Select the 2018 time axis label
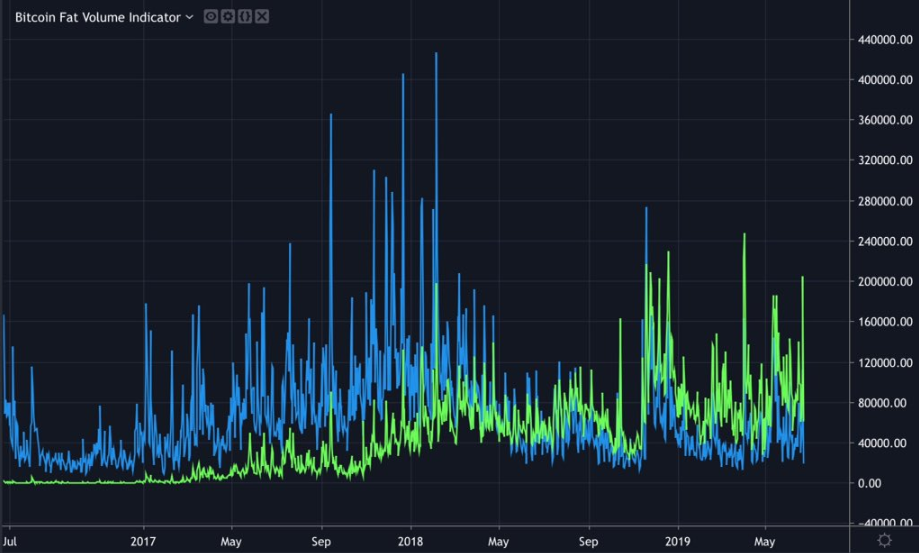Screen dimensions: 919x553 [x=411, y=540]
